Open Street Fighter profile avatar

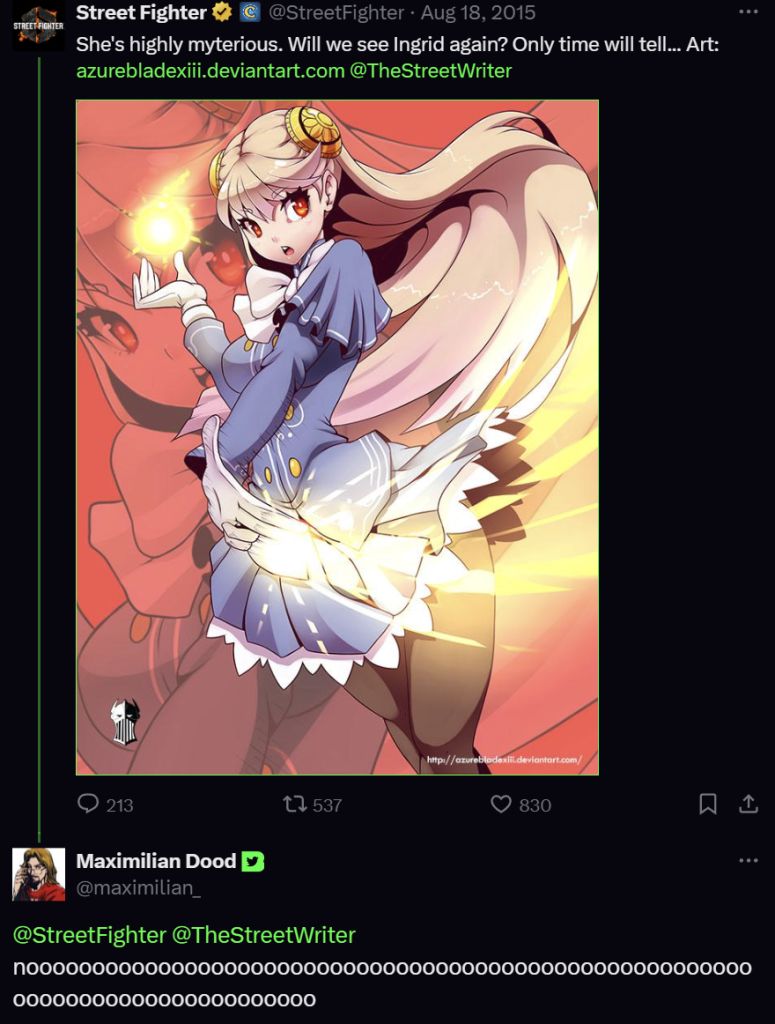39,25
